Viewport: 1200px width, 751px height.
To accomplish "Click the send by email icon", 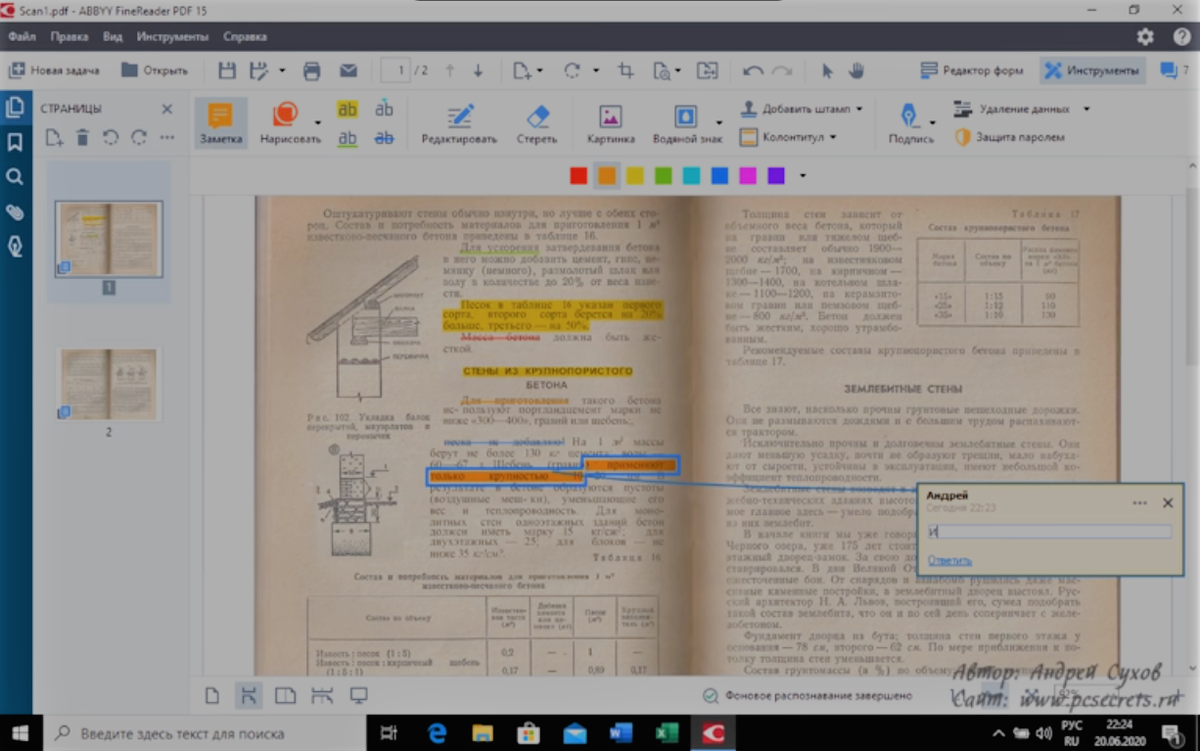I will pyautogui.click(x=348, y=70).
